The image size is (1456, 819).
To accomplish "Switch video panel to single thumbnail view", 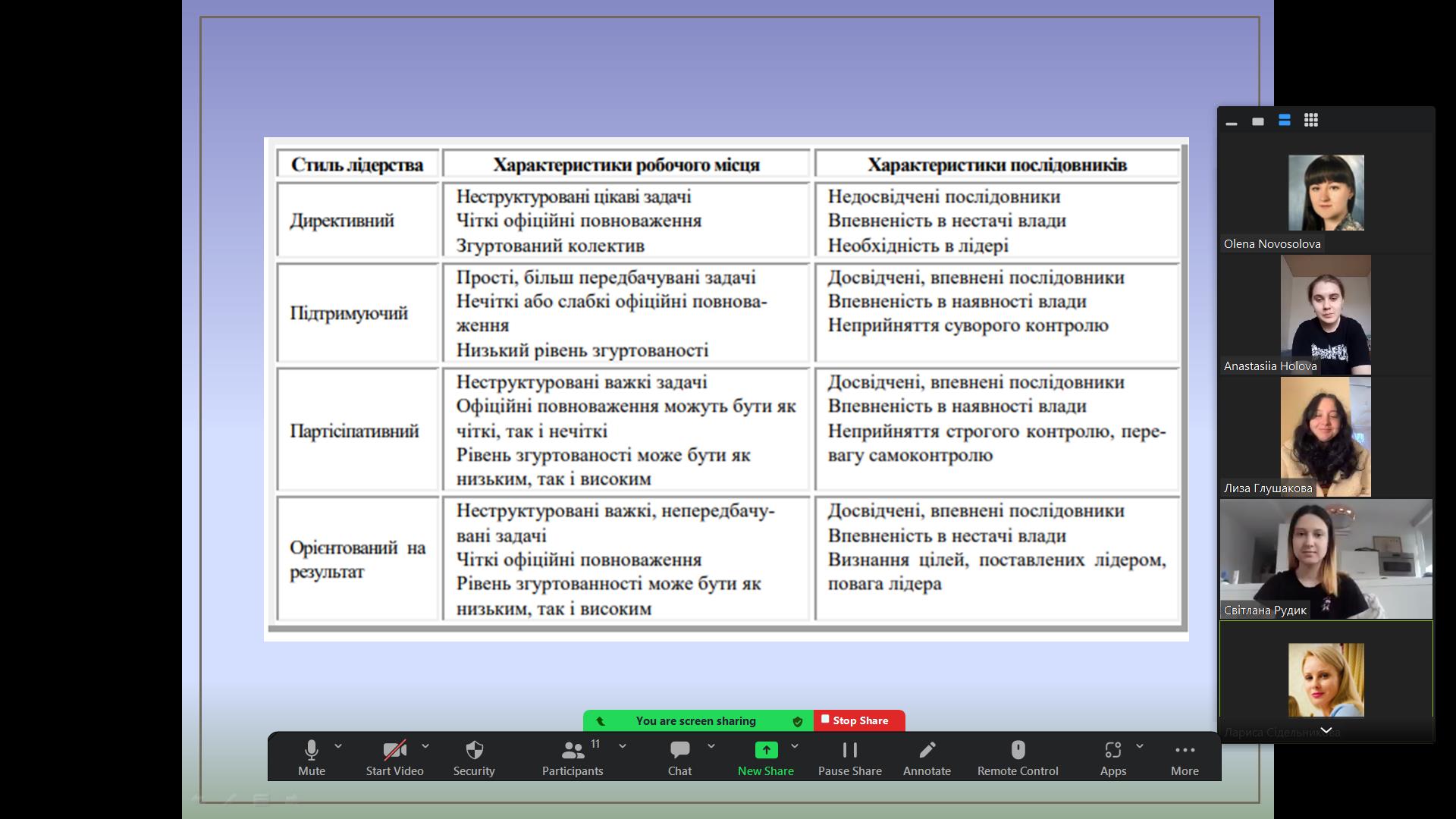I will [1258, 121].
